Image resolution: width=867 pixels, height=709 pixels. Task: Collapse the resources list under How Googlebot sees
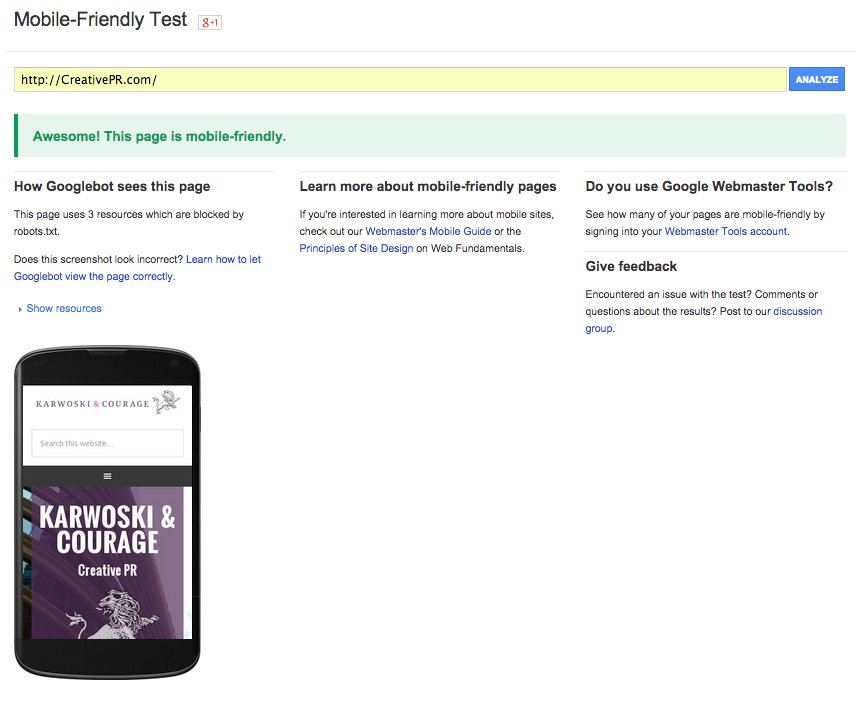(x=64, y=308)
